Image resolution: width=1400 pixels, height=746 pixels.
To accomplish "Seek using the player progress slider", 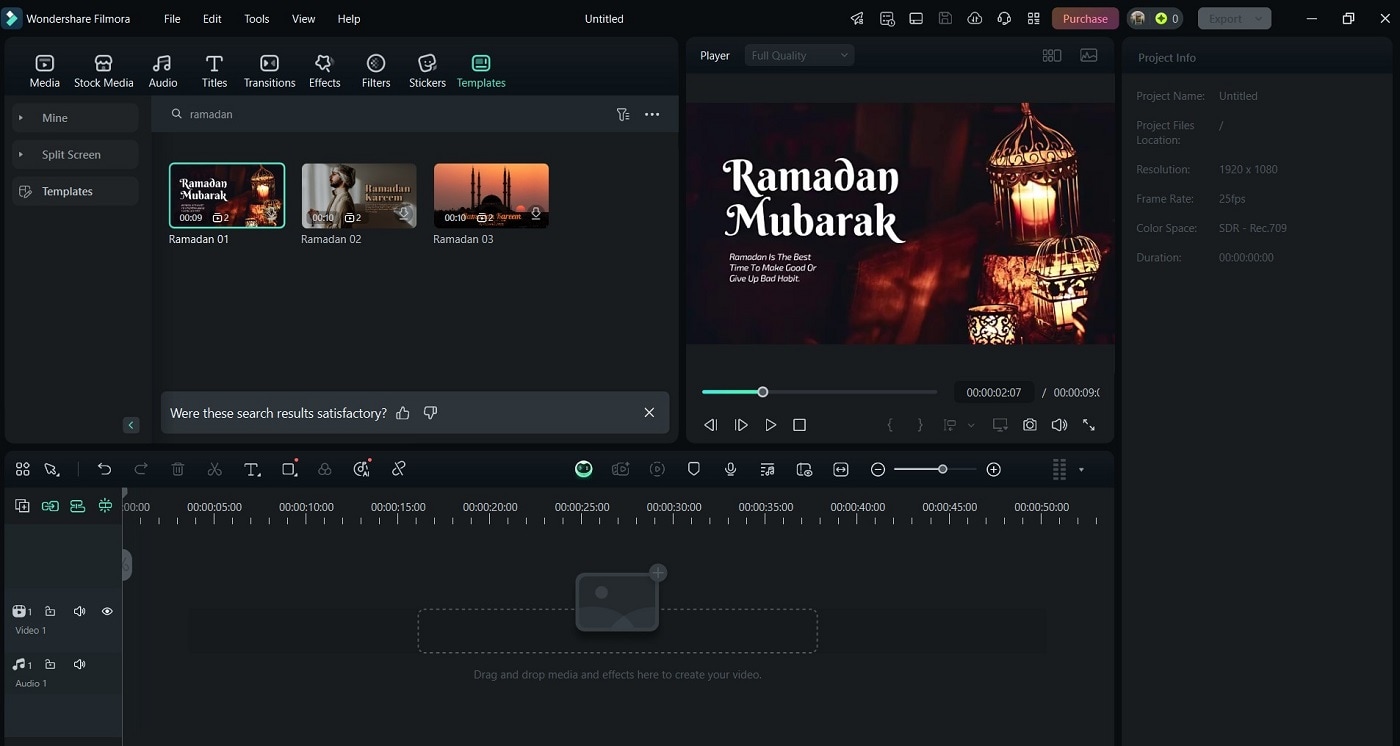I will 820,392.
